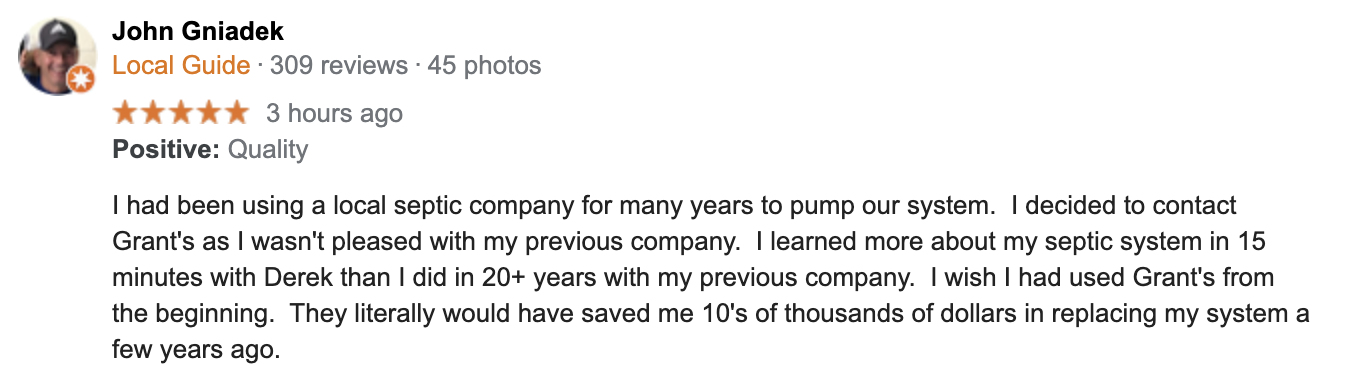Viewport: 1354px width, 388px height.
Task: Click the 3 hours ago timestamp
Action: 334,114
